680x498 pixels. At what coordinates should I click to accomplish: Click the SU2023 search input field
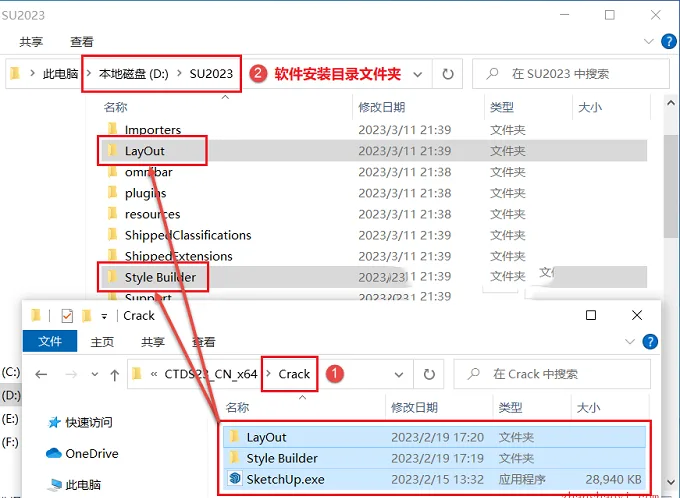click(571, 74)
